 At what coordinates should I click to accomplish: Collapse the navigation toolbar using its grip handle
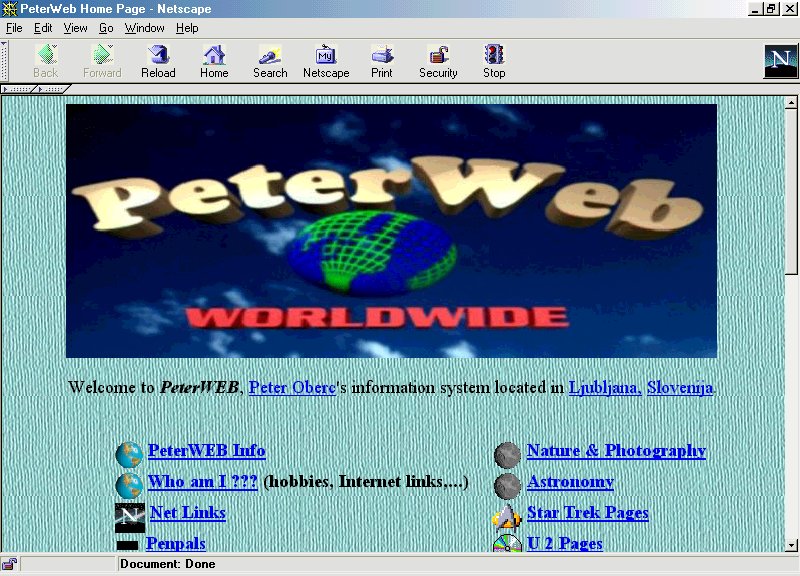click(4, 61)
